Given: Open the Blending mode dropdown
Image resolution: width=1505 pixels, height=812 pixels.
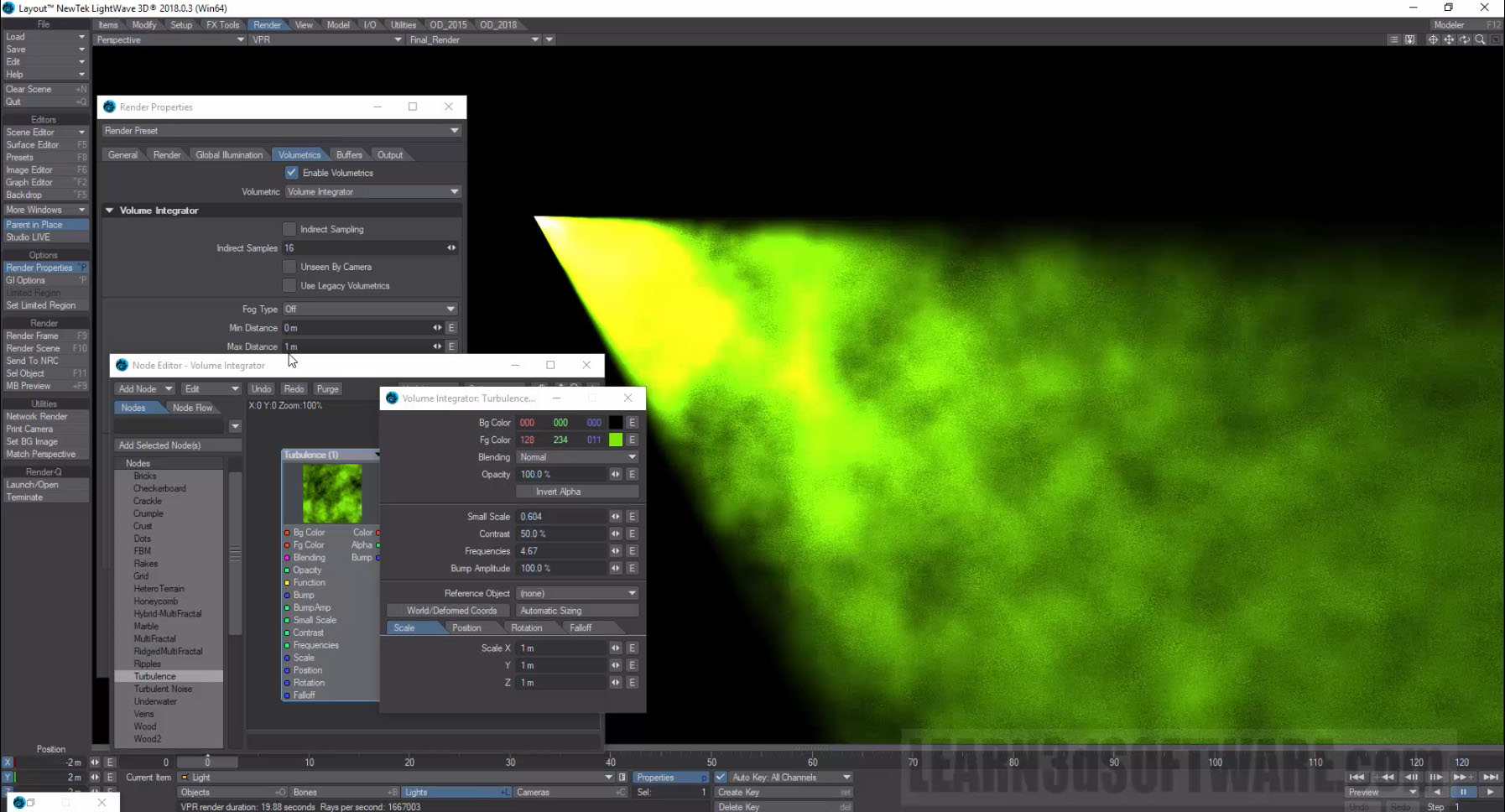Looking at the screenshot, I should [x=577, y=457].
